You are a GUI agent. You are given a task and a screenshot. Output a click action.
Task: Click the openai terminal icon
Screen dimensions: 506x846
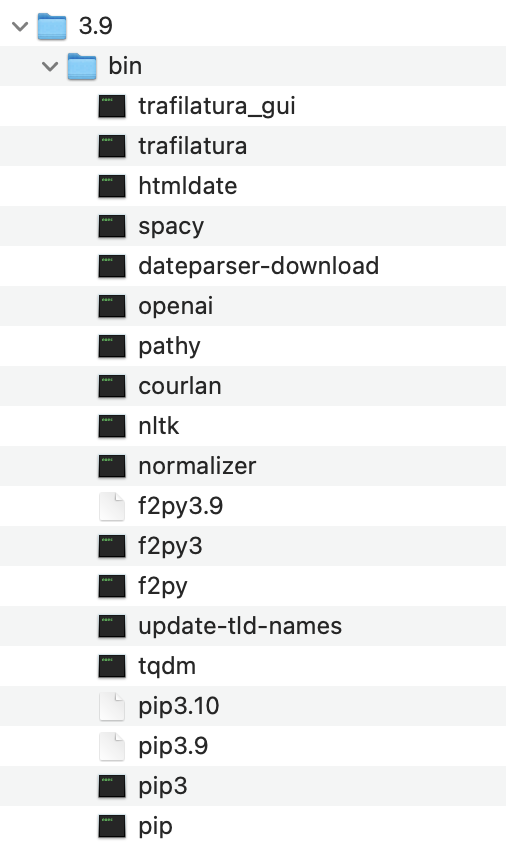pos(112,306)
